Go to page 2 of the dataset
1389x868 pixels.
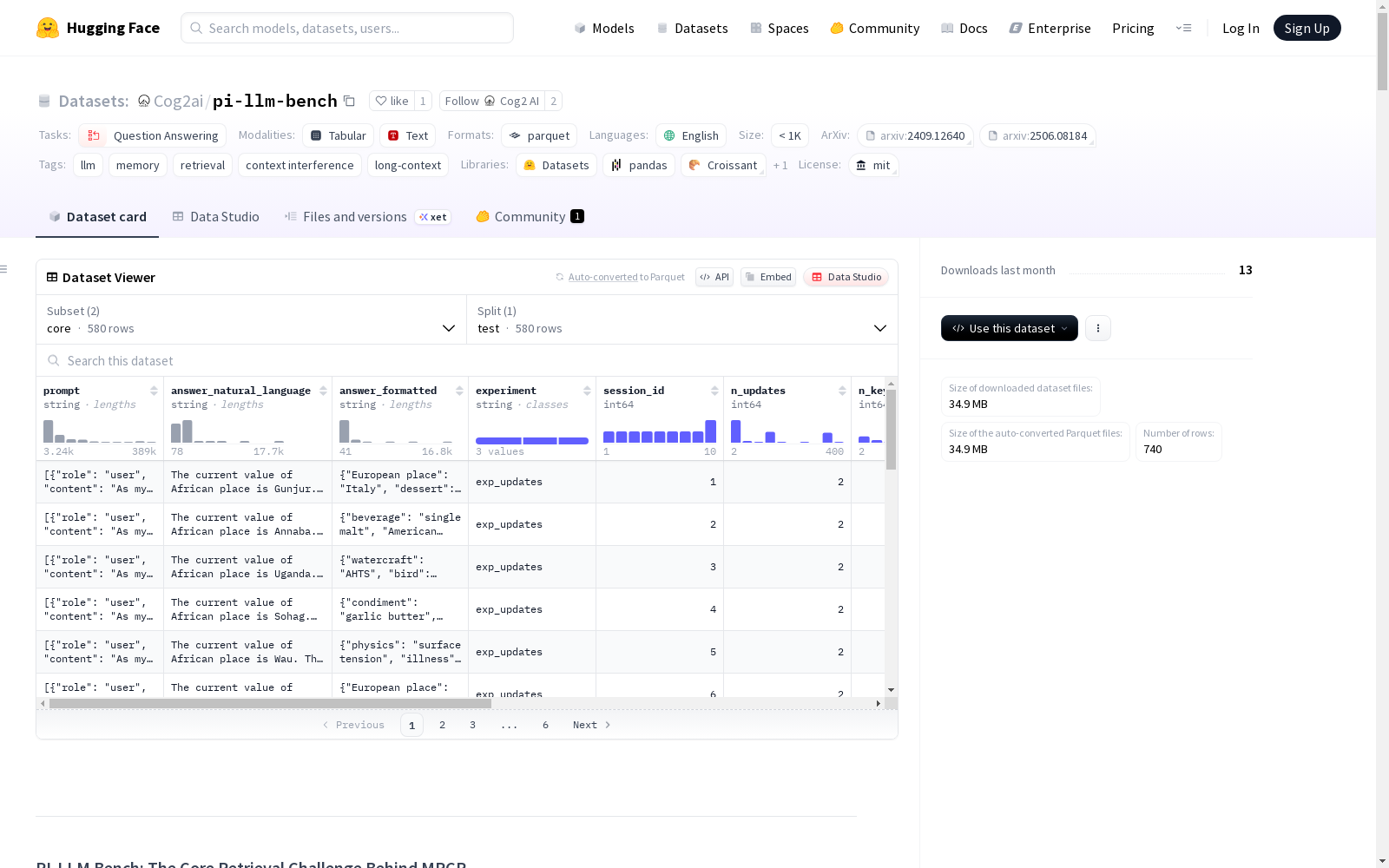[x=442, y=725]
